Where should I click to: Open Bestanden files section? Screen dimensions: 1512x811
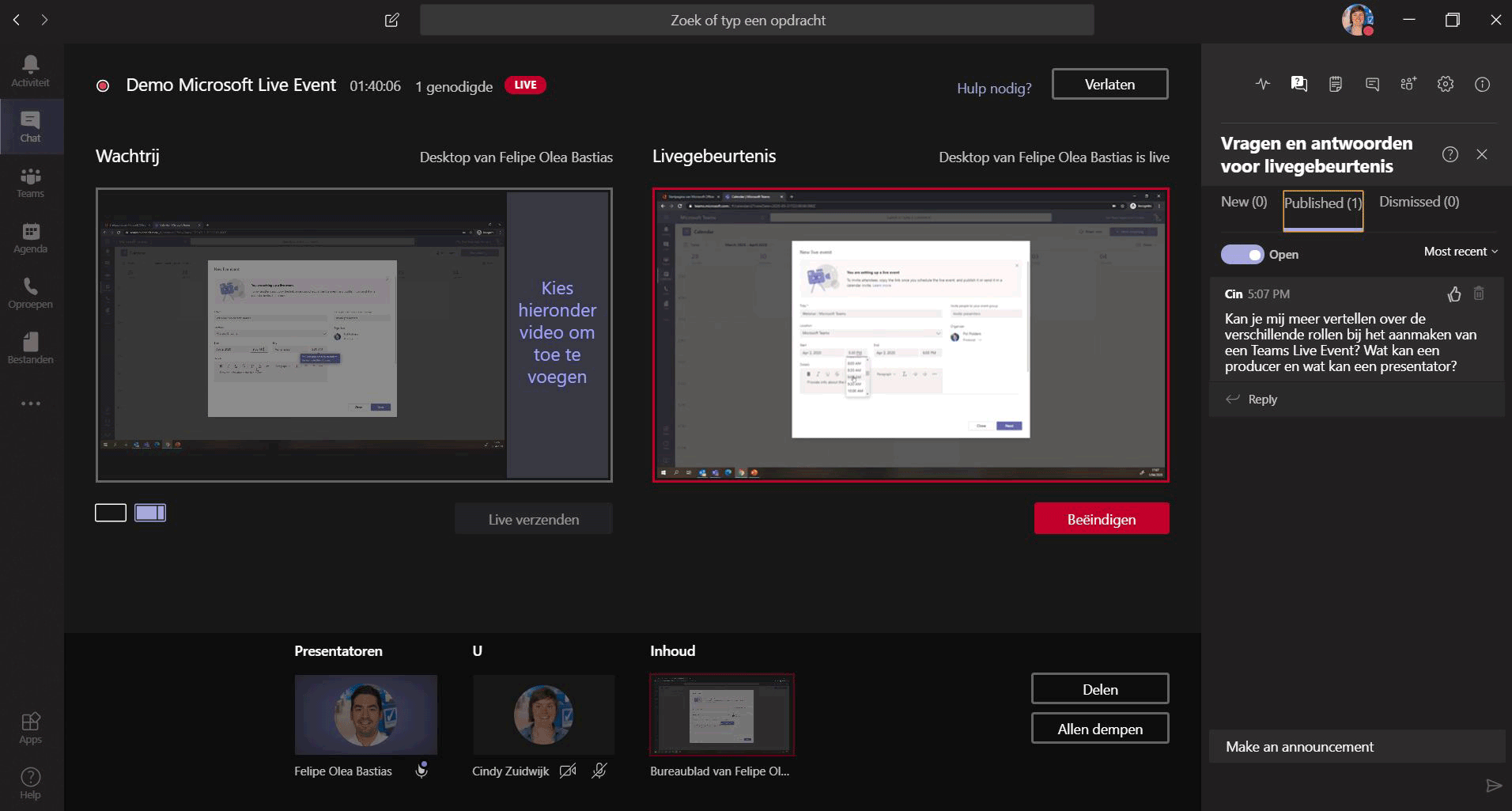[30, 348]
